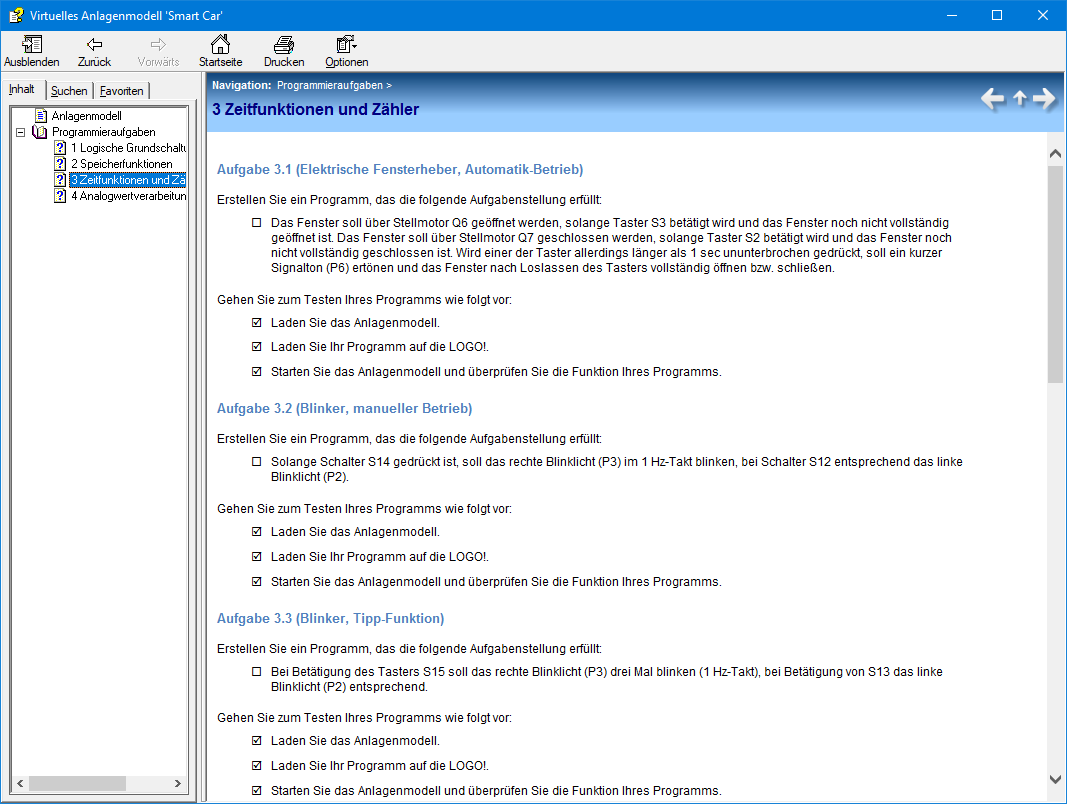Viewport: 1067px width, 804px height.
Task: Click the help window title bar icon
Action: pos(16,15)
